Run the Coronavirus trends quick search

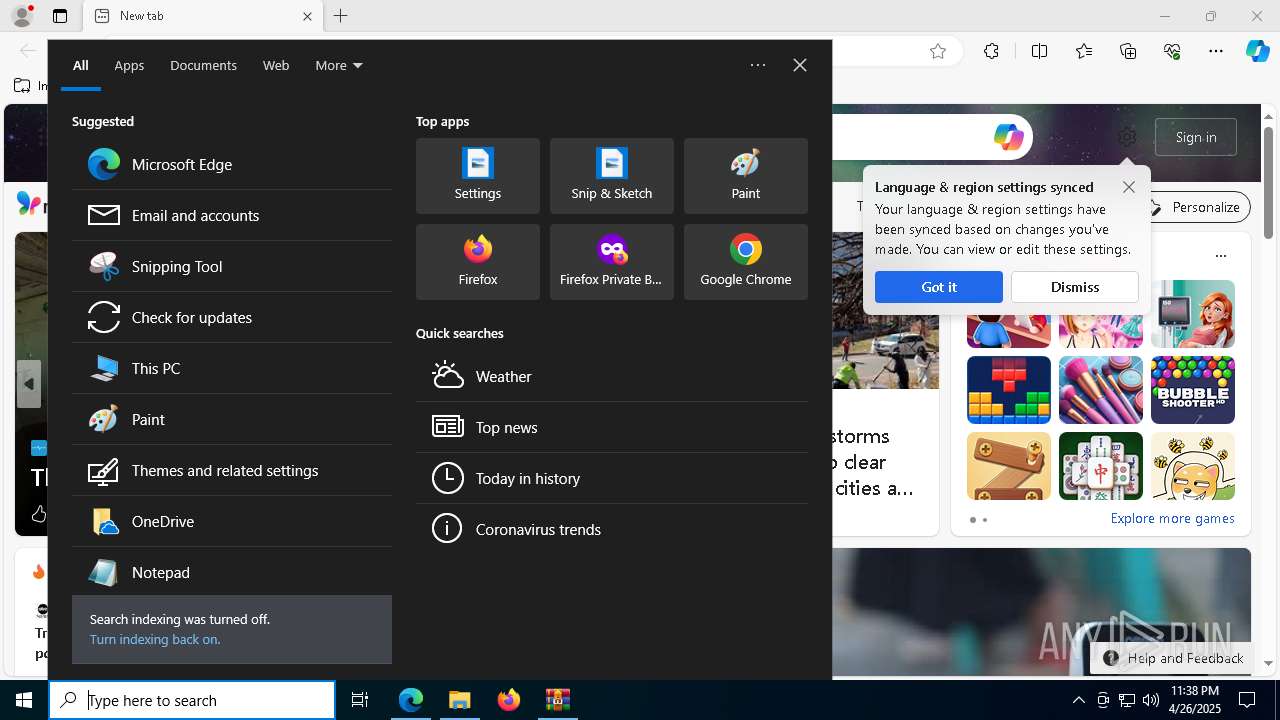coord(612,529)
